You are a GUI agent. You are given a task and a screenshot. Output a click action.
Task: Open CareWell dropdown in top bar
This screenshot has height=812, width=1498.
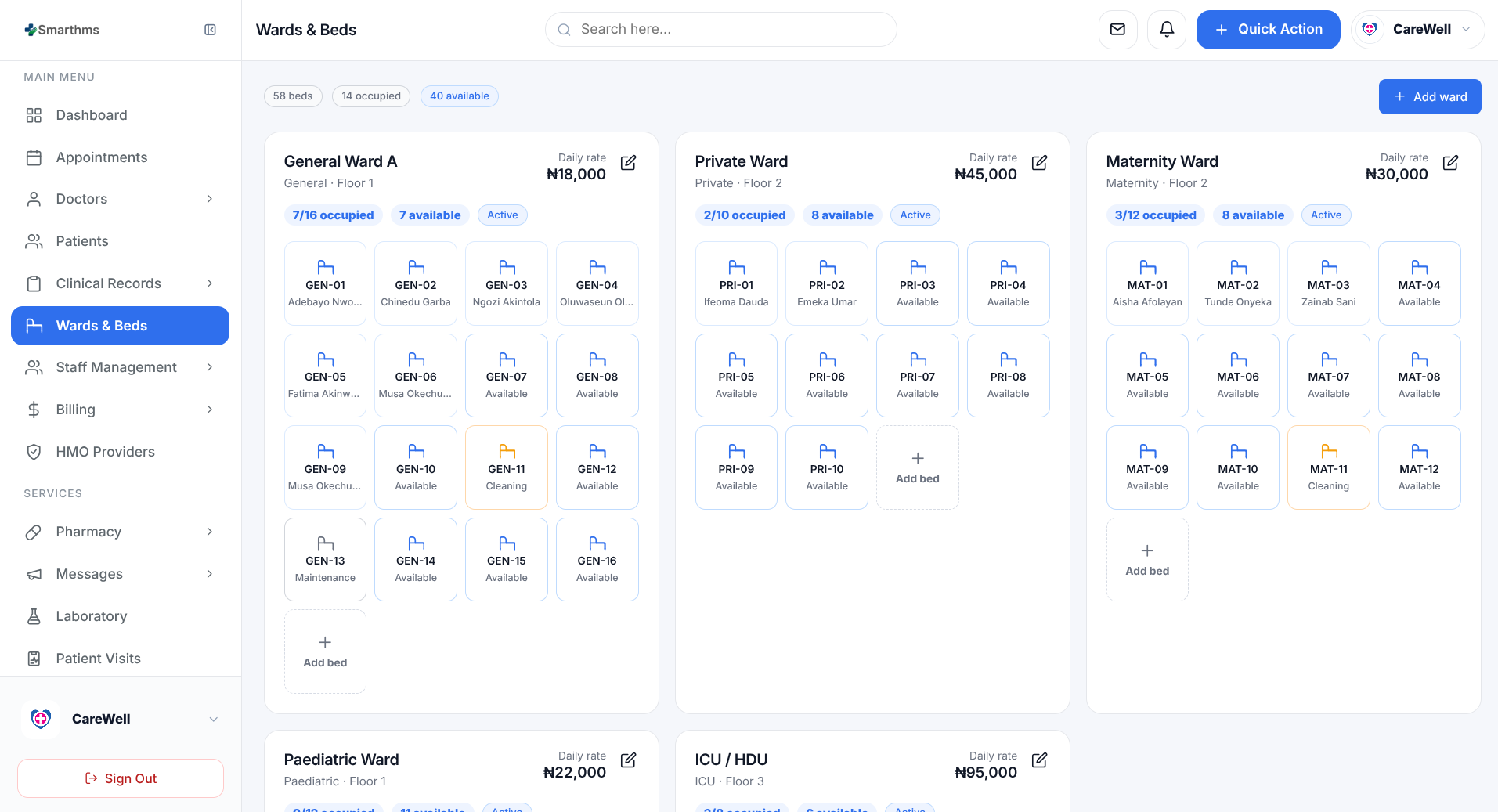pyautogui.click(x=1417, y=30)
